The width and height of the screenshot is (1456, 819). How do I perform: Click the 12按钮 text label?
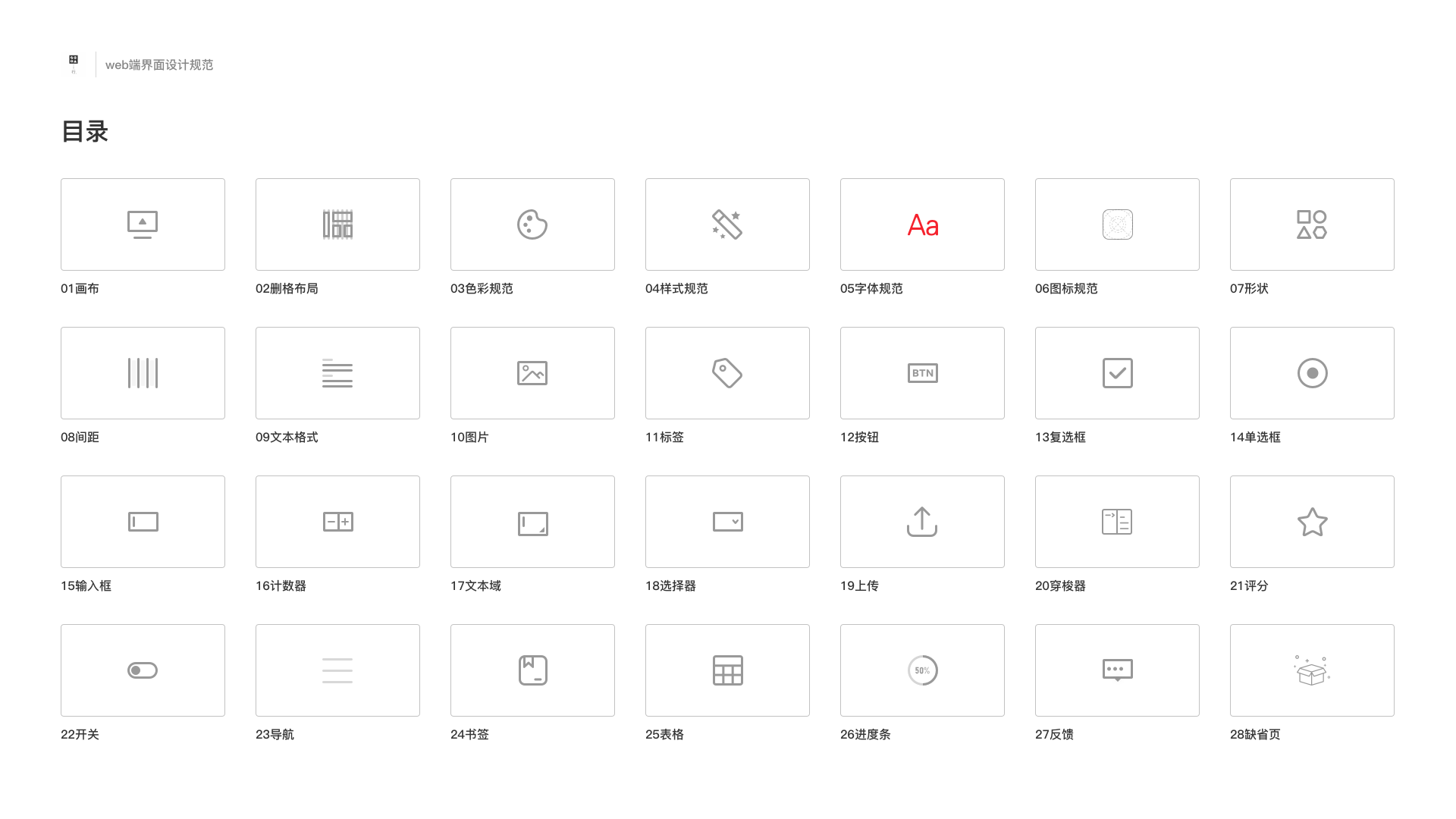point(859,438)
